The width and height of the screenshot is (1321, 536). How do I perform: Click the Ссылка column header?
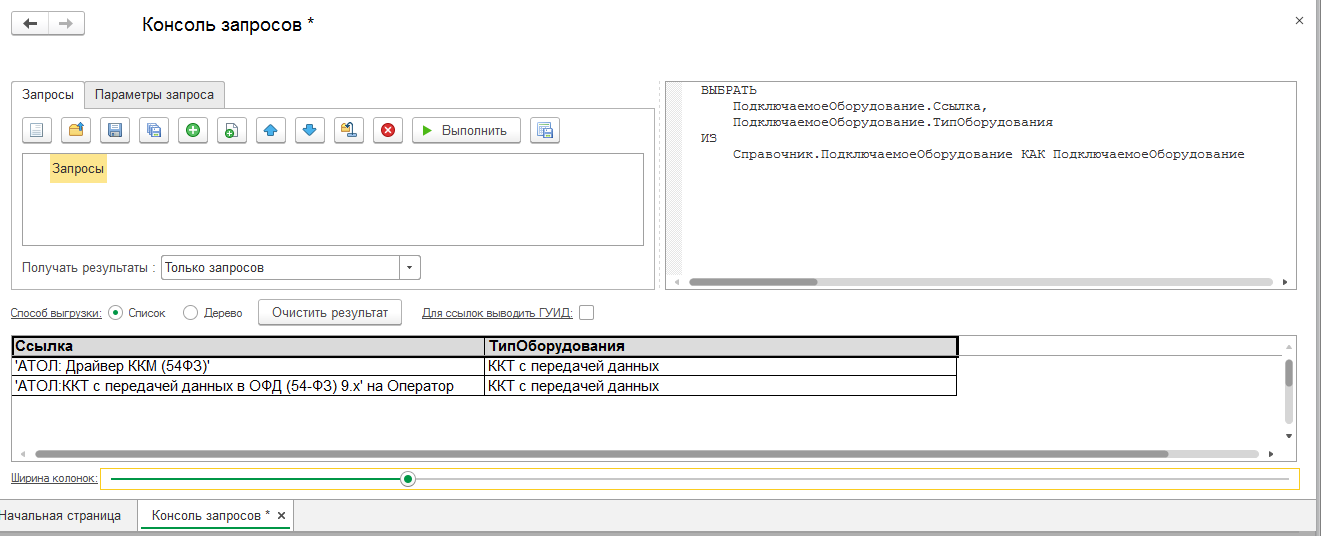click(x=248, y=346)
